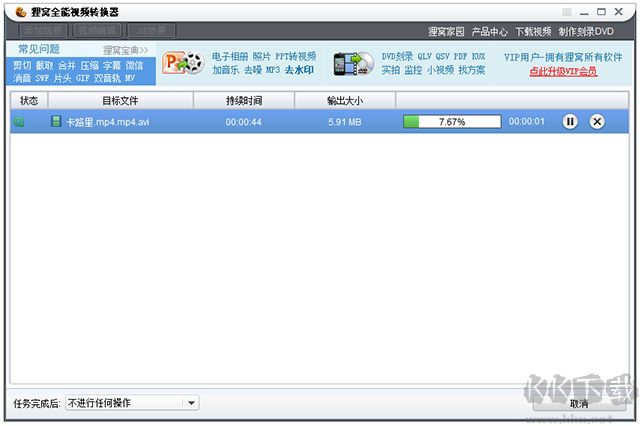This screenshot has height=426, width=640.
Task: Open the 小视频 link
Action: click(440, 70)
